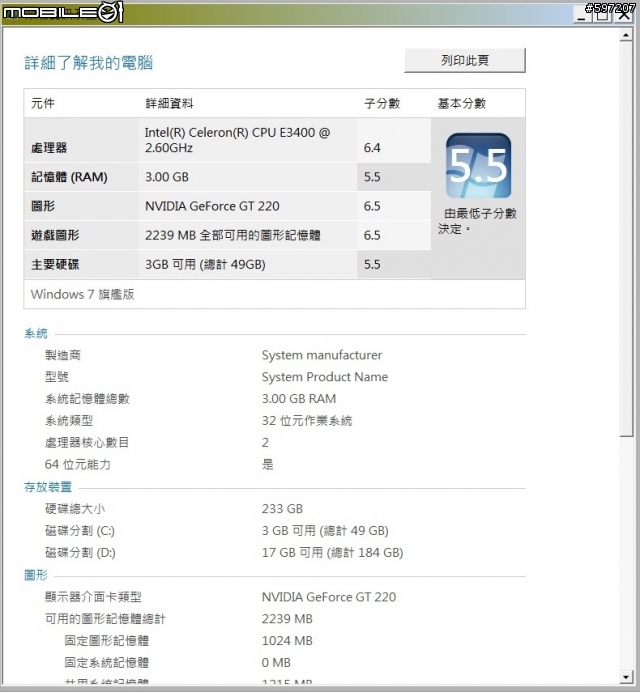640x693 pixels.
Task: Click the 圖形 section heading near bottom
Action: [x=36, y=575]
